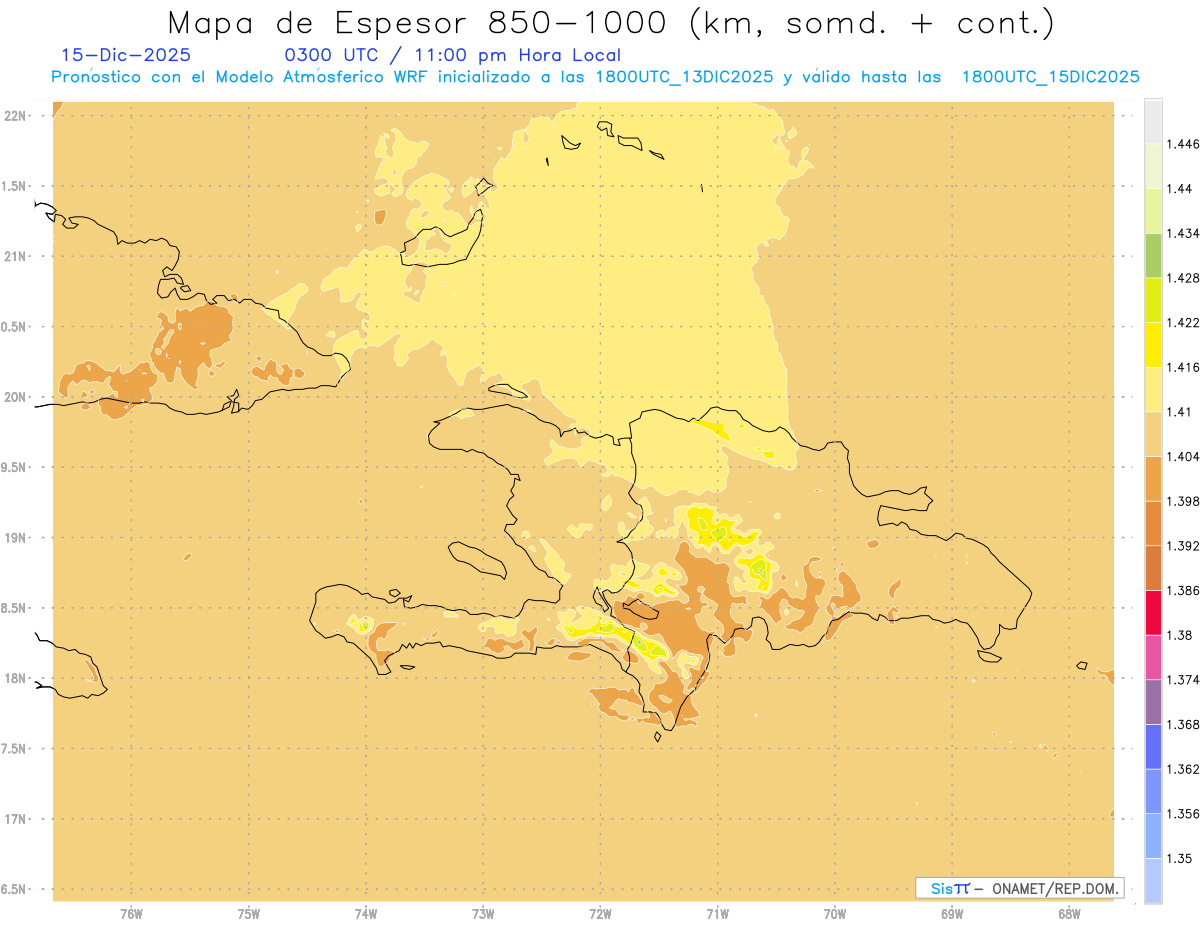The width and height of the screenshot is (1200, 927).
Task: Click the legend value 1.368
Action: coord(1182,724)
